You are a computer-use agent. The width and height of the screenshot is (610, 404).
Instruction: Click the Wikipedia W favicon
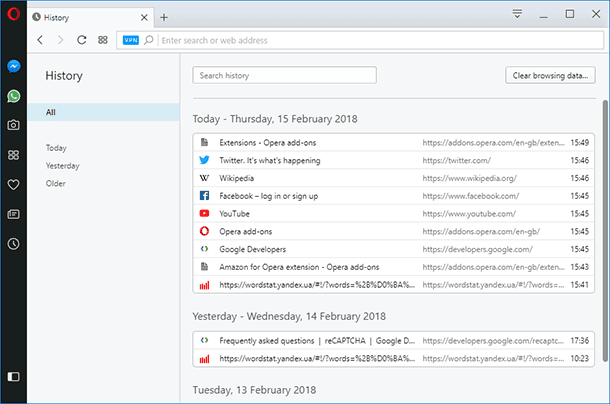pyautogui.click(x=204, y=178)
